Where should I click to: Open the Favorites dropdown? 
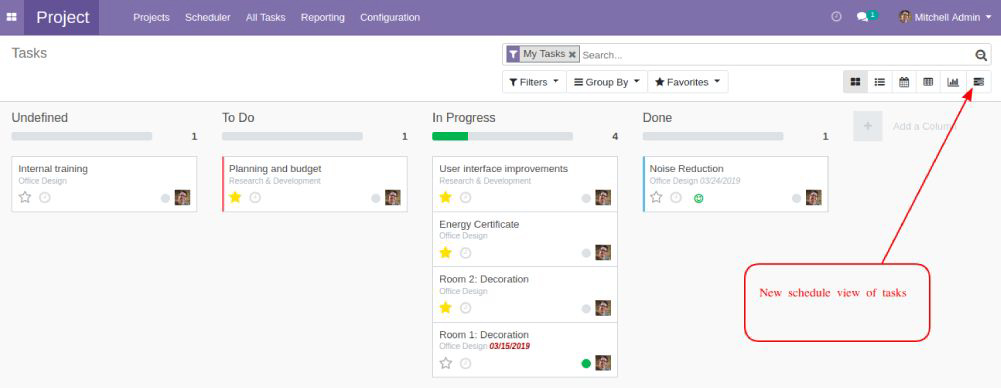[688, 82]
